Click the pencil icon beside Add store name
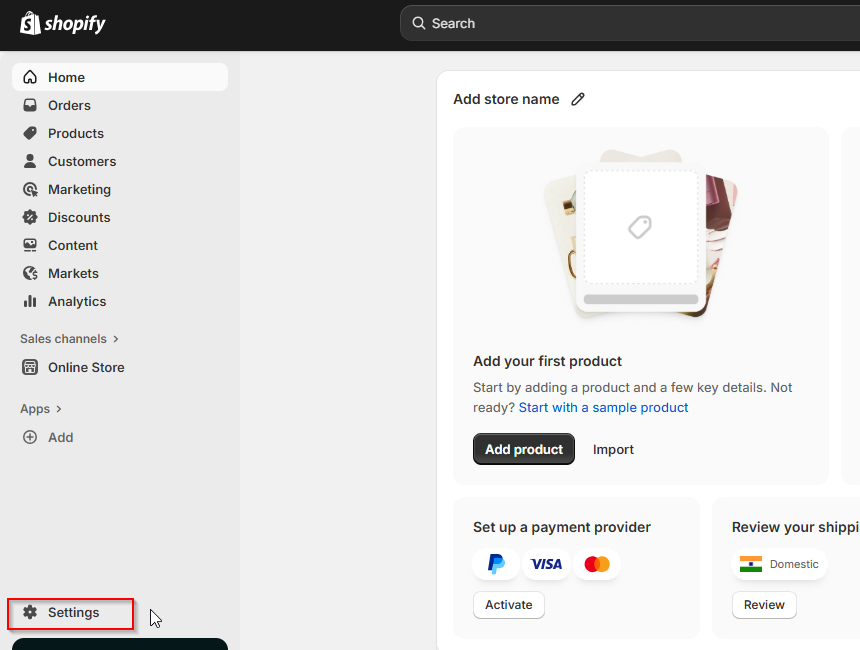The height and width of the screenshot is (650, 860). coord(578,99)
